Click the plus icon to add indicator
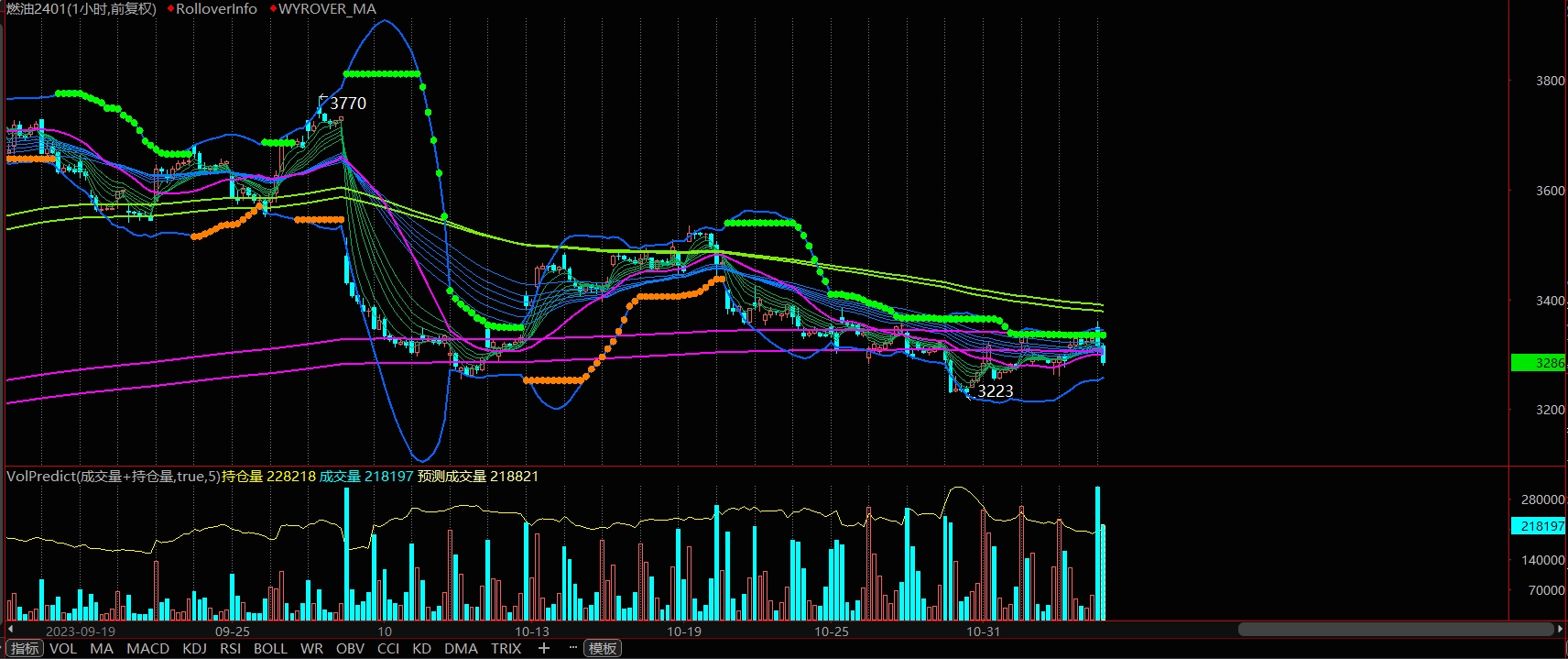The width and height of the screenshot is (1568, 659). coord(544,648)
